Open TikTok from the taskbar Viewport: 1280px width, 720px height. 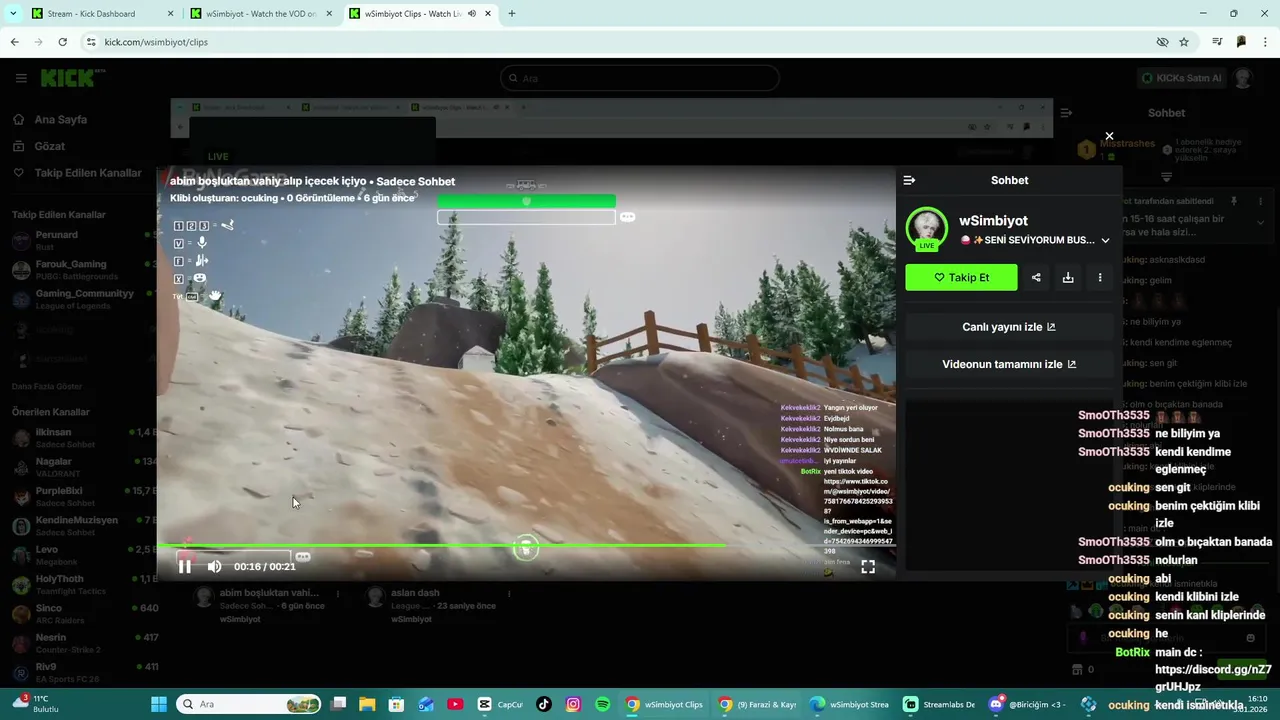(x=544, y=704)
